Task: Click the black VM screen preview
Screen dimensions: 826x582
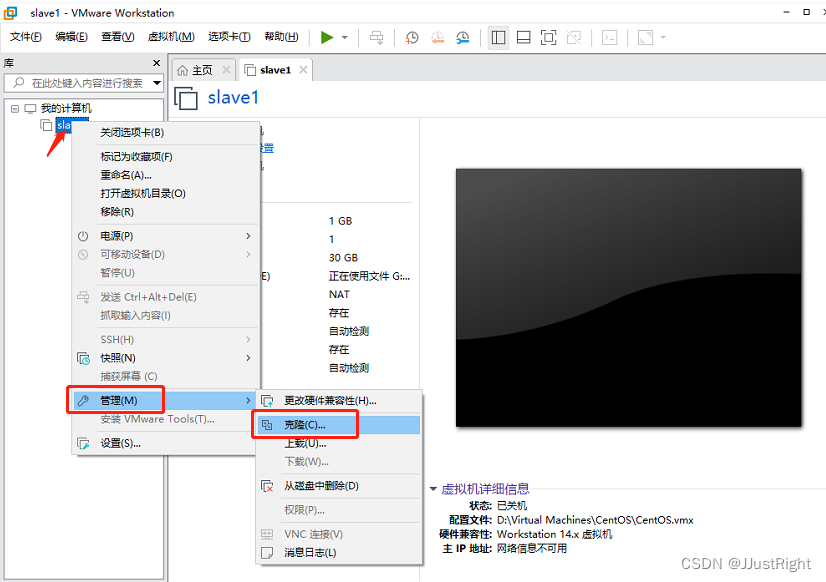Action: [x=628, y=298]
